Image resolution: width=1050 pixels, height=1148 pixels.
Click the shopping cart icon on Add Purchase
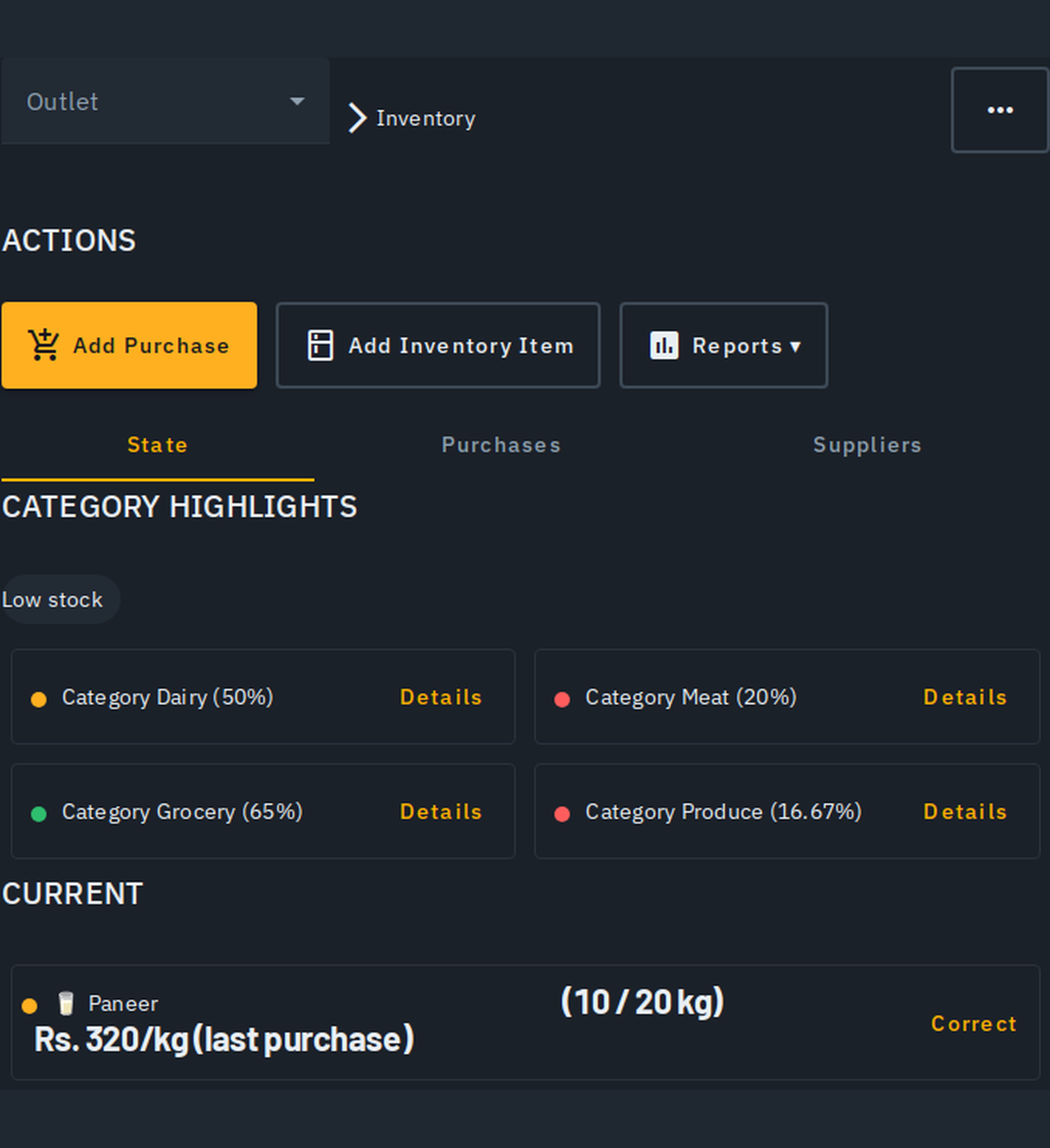click(x=43, y=345)
